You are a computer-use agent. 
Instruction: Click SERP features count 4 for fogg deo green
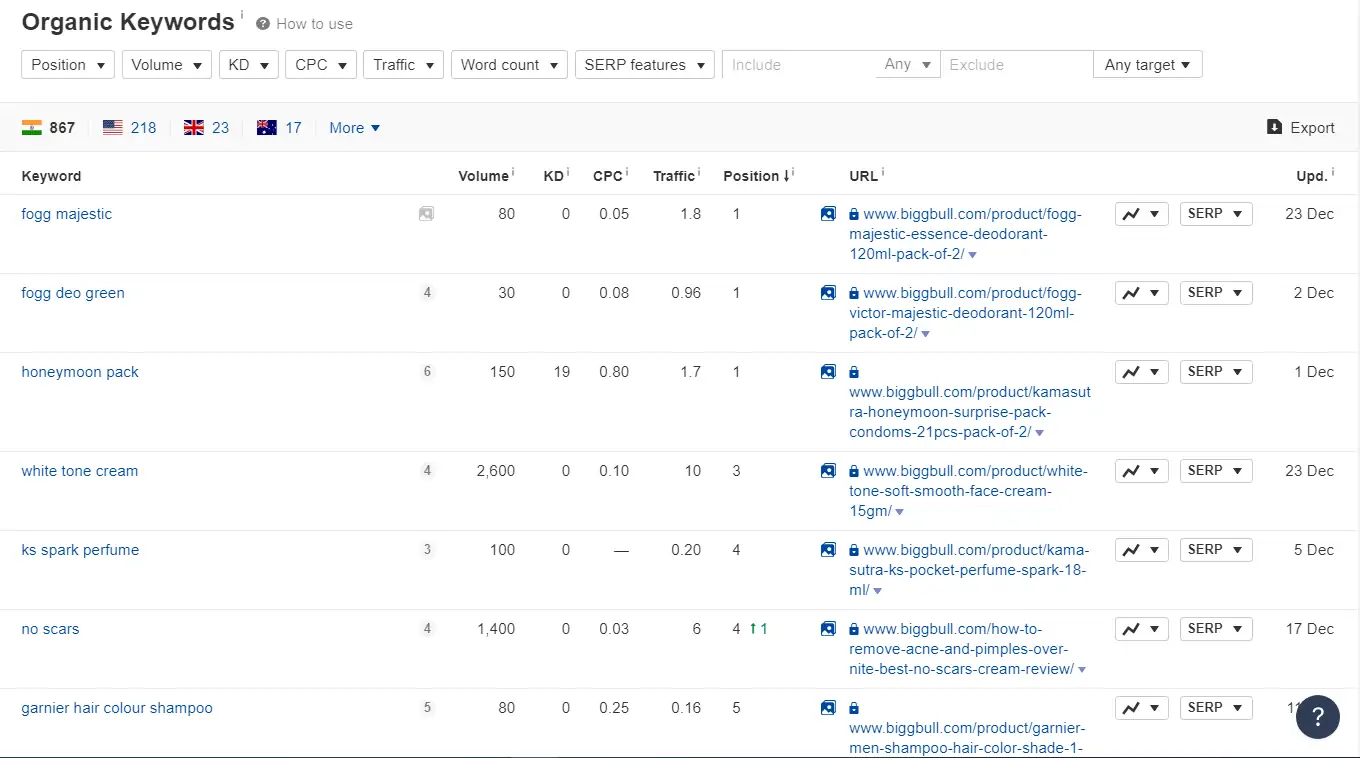(427, 293)
